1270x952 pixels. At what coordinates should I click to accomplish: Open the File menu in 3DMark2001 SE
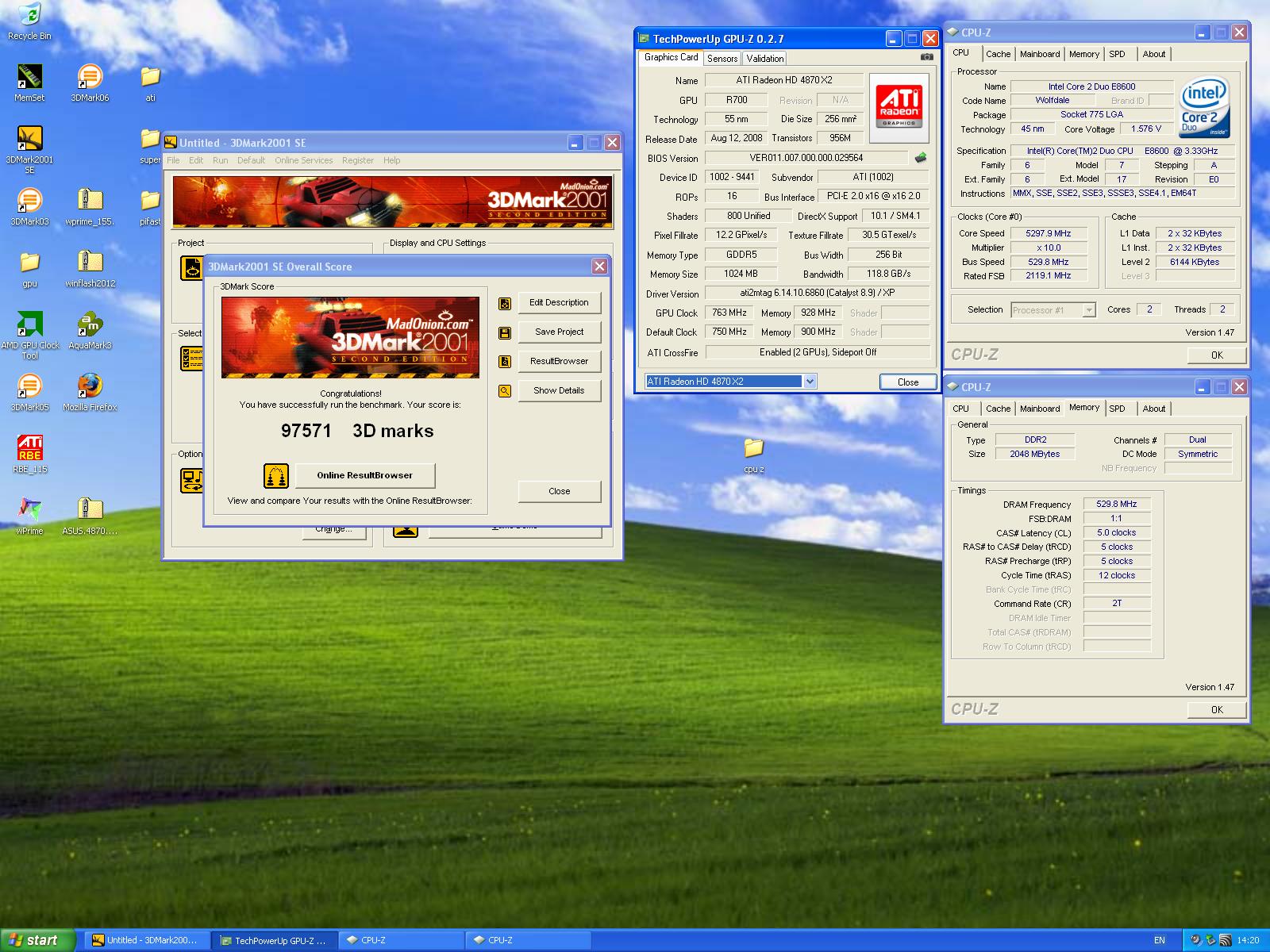click(173, 160)
